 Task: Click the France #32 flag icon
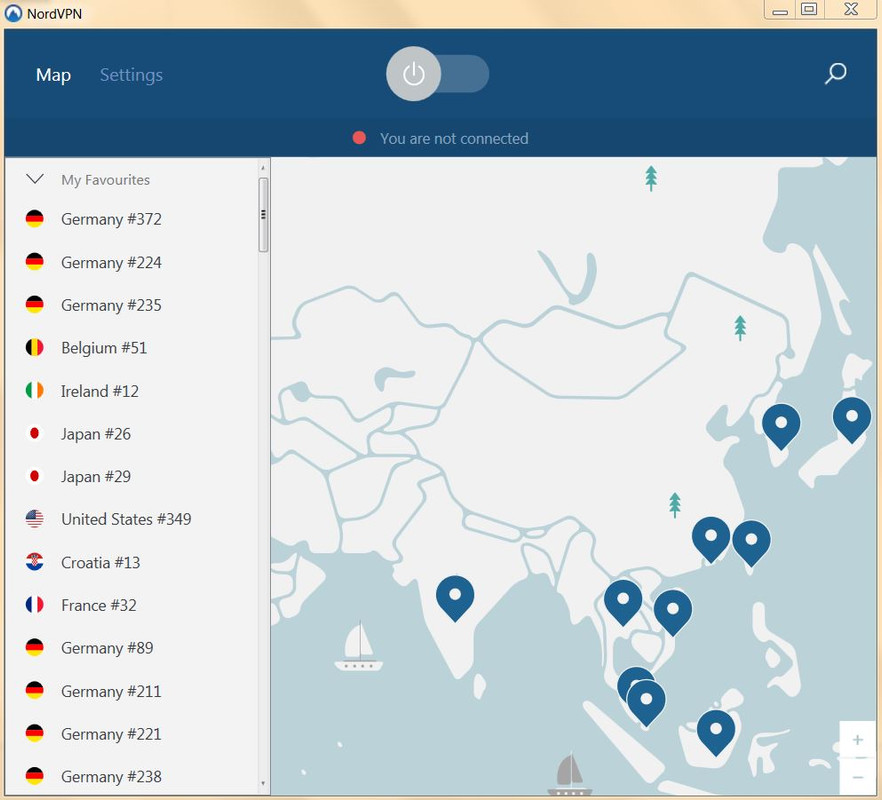(x=34, y=604)
